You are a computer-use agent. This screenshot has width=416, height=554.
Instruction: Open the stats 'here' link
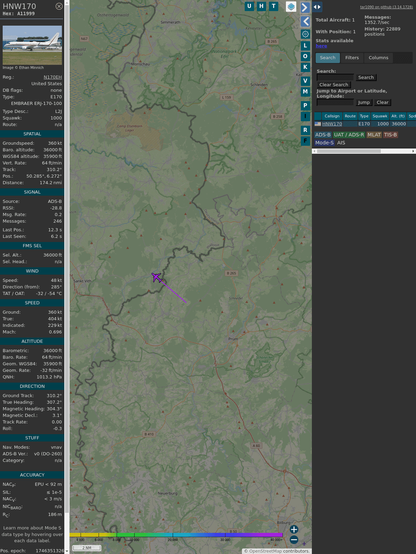(x=321, y=46)
